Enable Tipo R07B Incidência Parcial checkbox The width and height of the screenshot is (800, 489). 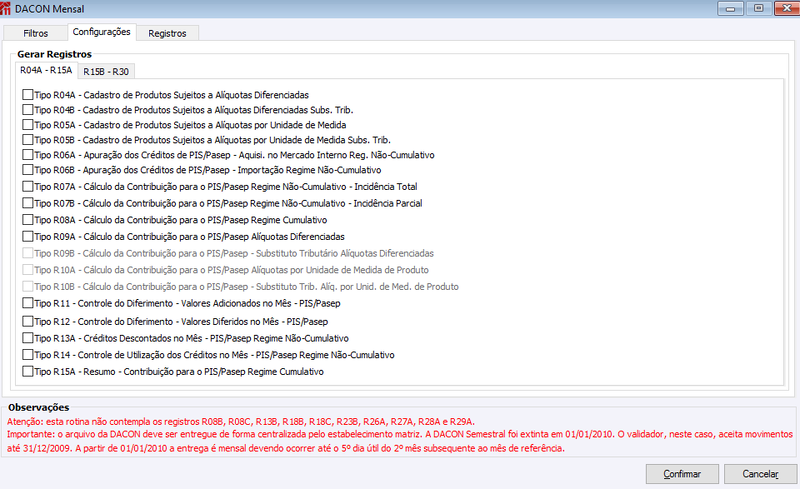coord(28,203)
